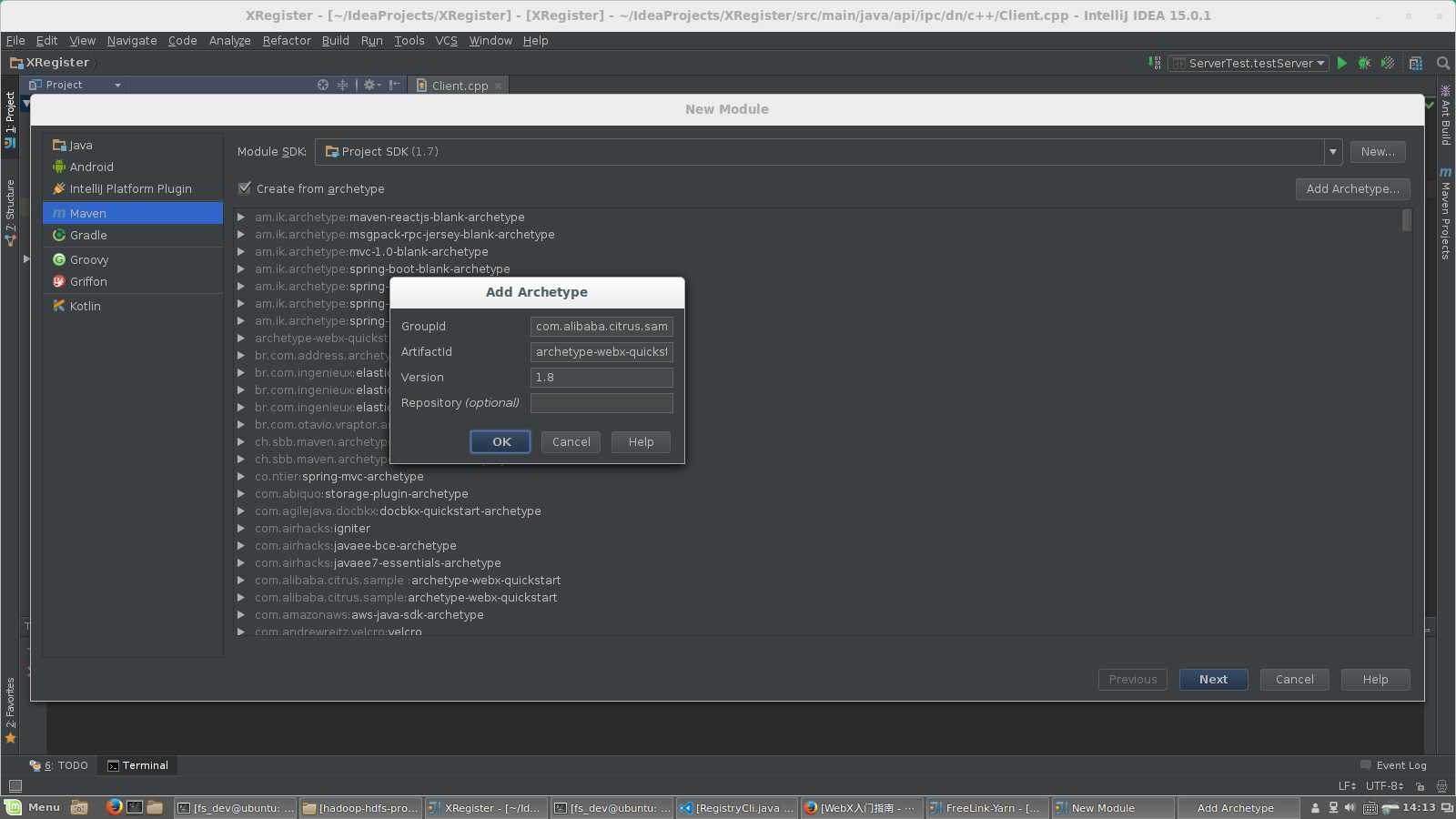Click Next in New Module dialog
Screen dimensions: 1456x819
pos(1213,679)
